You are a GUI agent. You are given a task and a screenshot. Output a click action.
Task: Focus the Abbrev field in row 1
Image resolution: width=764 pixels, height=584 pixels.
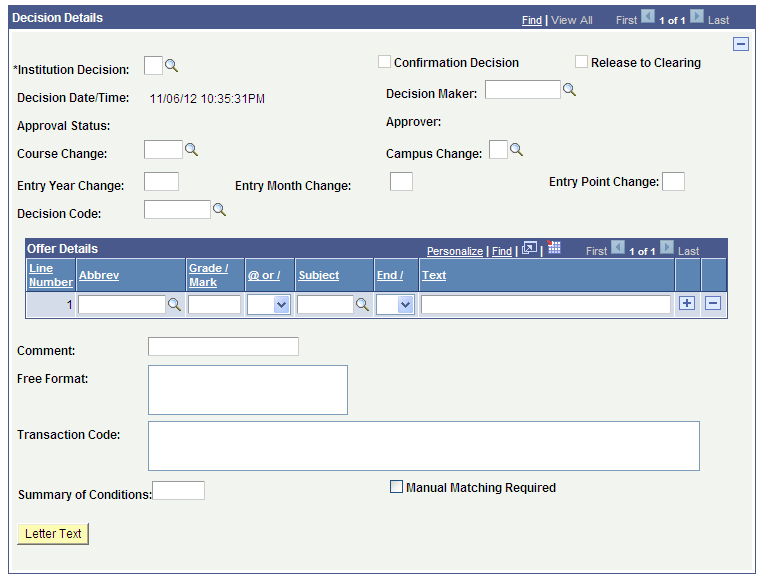point(122,305)
